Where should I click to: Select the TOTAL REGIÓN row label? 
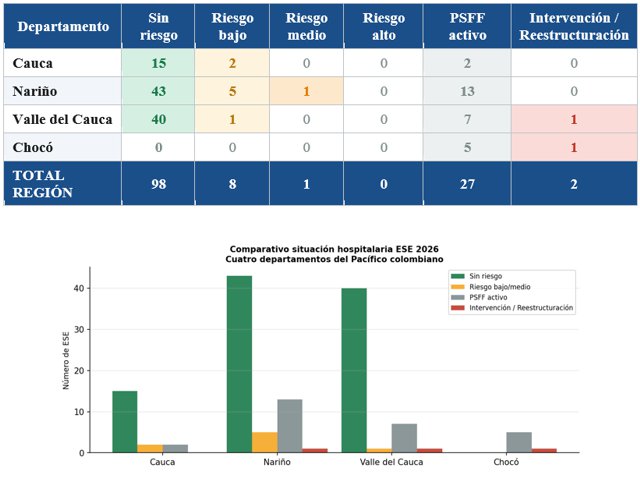pyautogui.click(x=43, y=184)
